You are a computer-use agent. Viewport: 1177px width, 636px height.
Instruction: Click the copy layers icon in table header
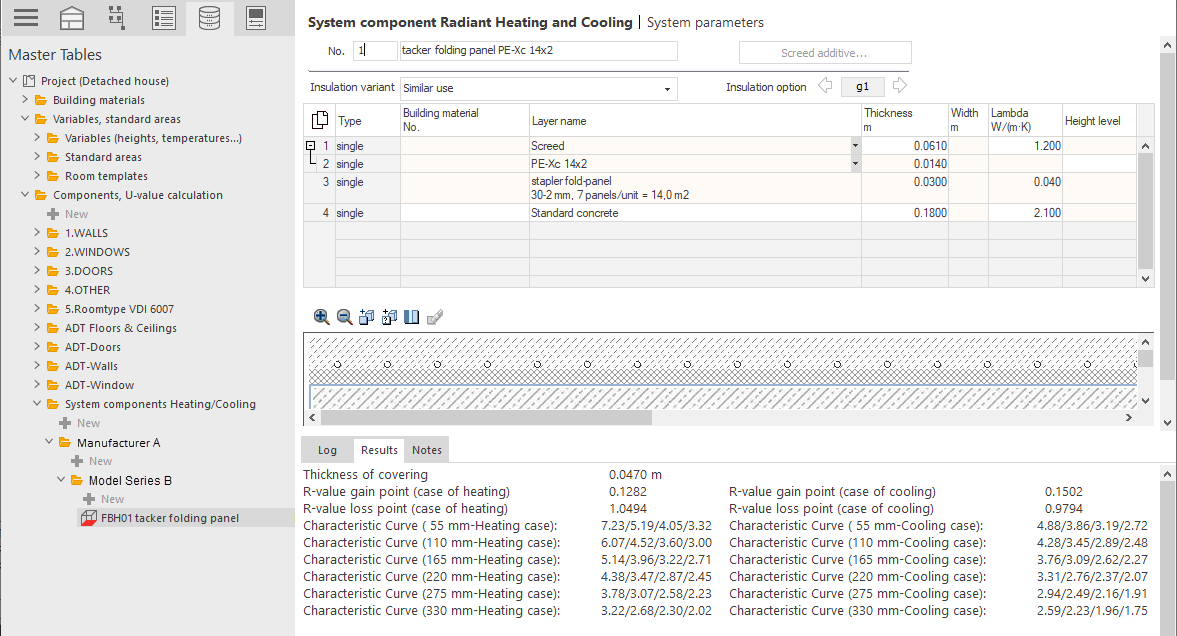tap(319, 120)
